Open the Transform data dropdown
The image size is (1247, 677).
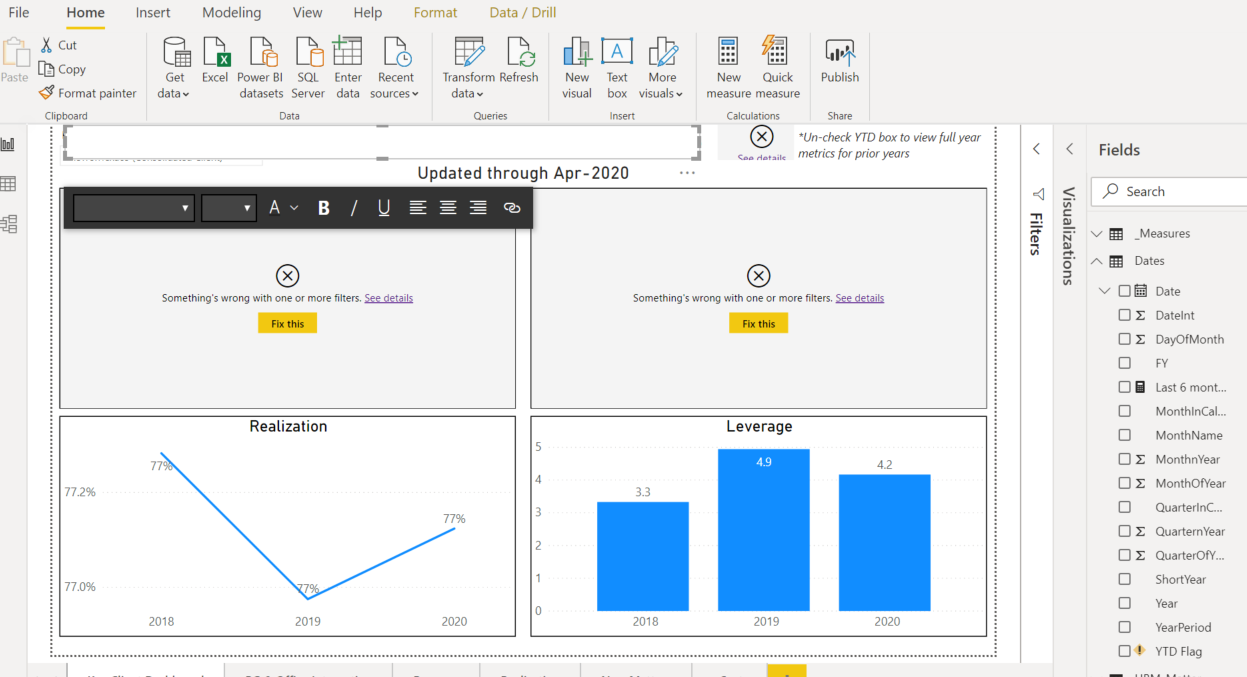point(467,93)
